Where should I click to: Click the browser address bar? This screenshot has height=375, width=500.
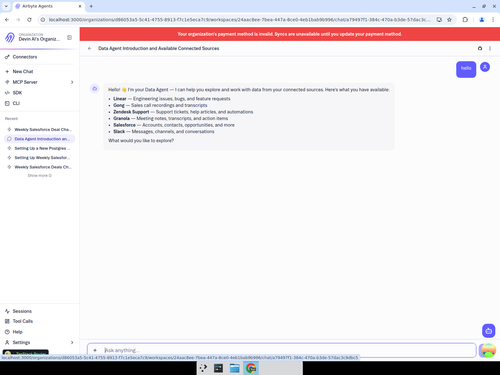tap(239, 20)
